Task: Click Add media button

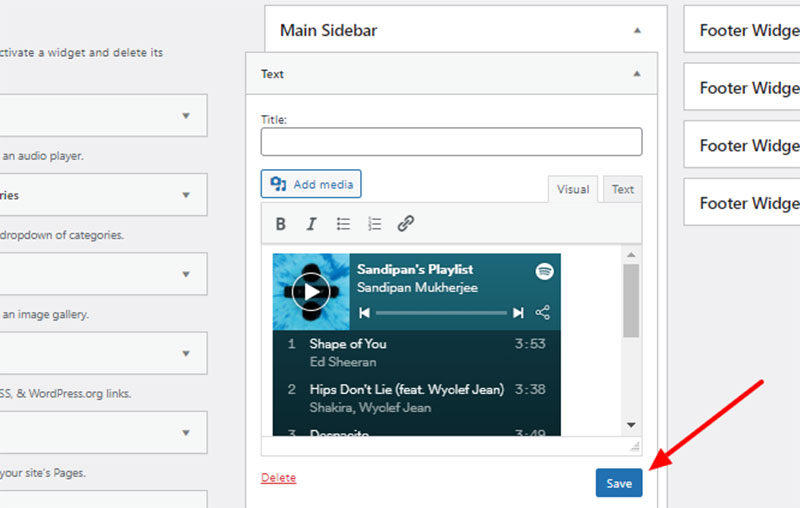Action: (x=311, y=184)
